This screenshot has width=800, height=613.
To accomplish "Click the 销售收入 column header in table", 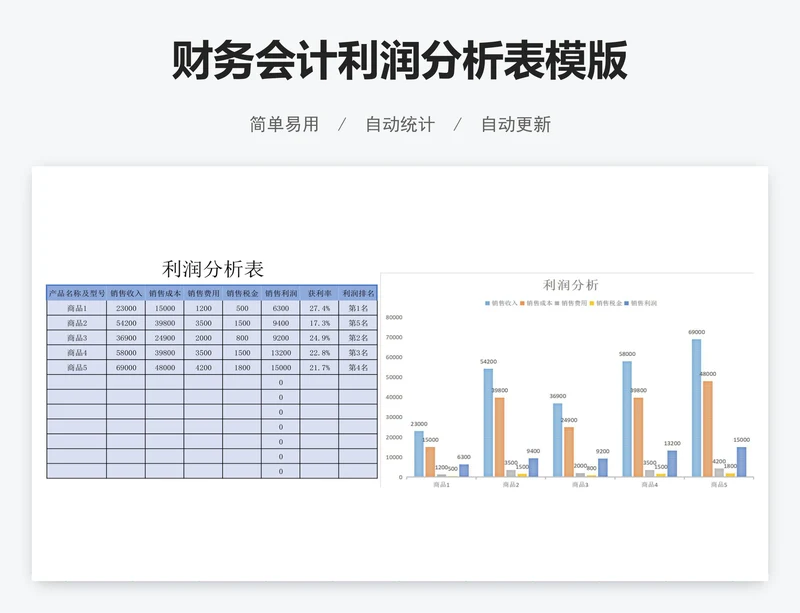I will point(126,293).
